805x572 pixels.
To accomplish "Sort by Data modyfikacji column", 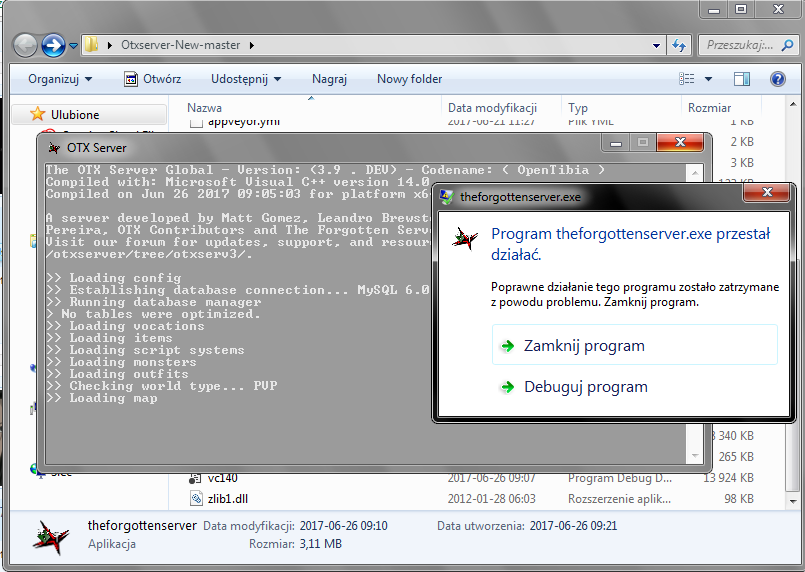I will pyautogui.click(x=492, y=108).
